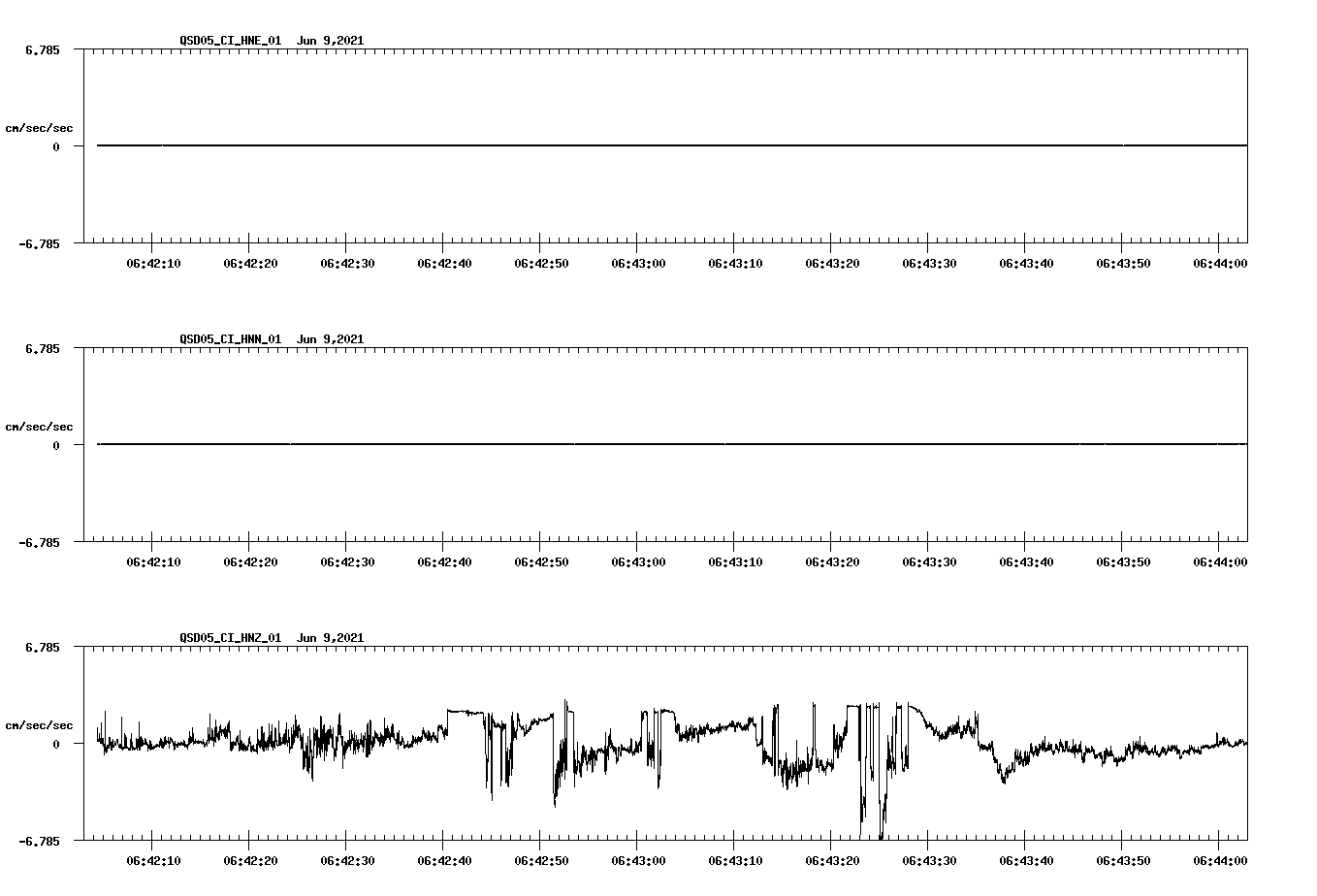Image resolution: width=1317 pixels, height=896 pixels.
Task: Click the 06:43:20 time label under HNZ plot
Action: [832, 861]
